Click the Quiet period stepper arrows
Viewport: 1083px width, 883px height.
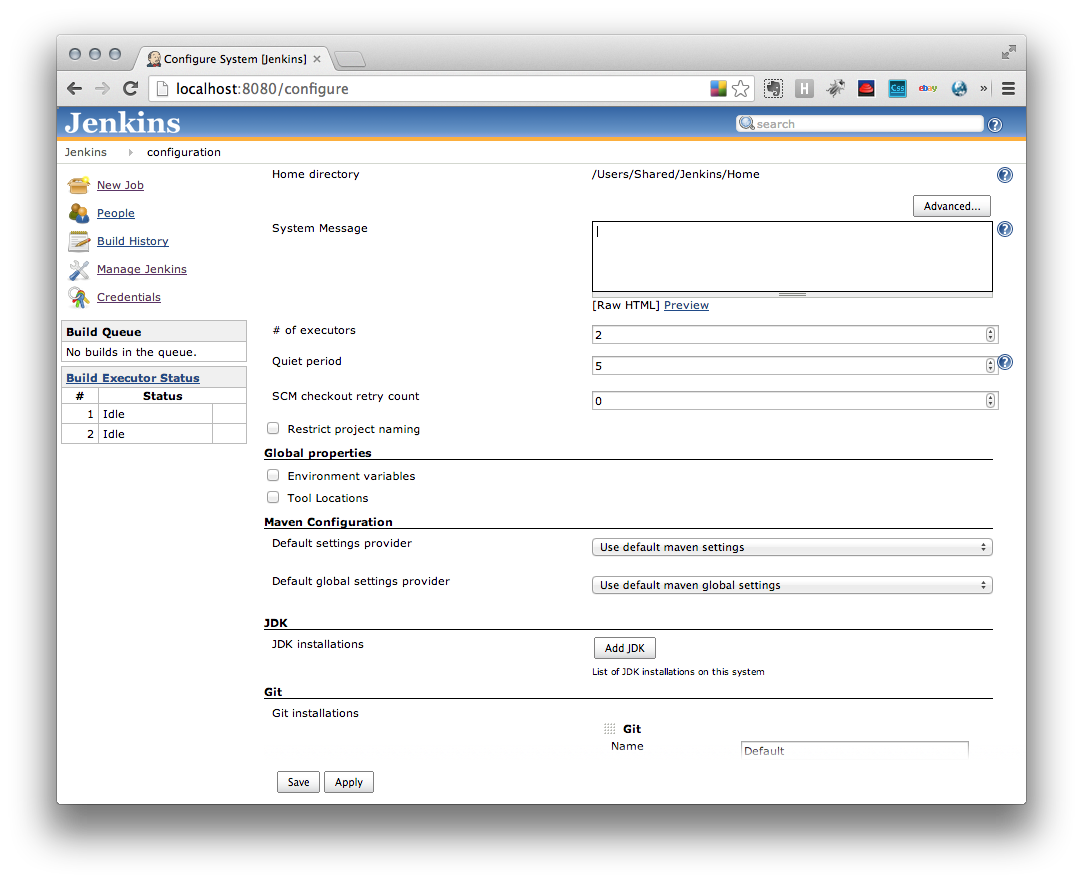click(990, 365)
